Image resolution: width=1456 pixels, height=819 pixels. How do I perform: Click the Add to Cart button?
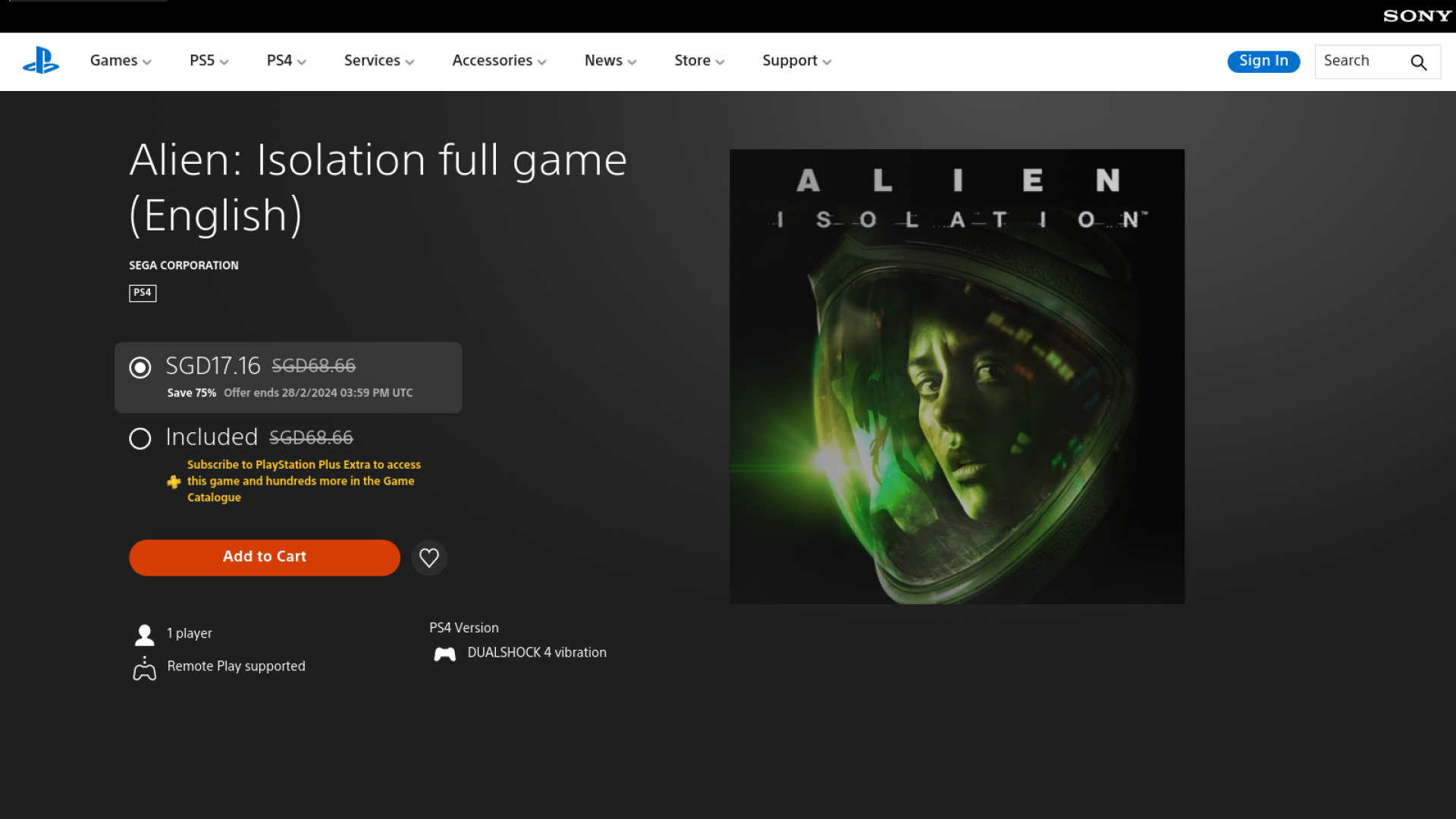[x=265, y=557]
